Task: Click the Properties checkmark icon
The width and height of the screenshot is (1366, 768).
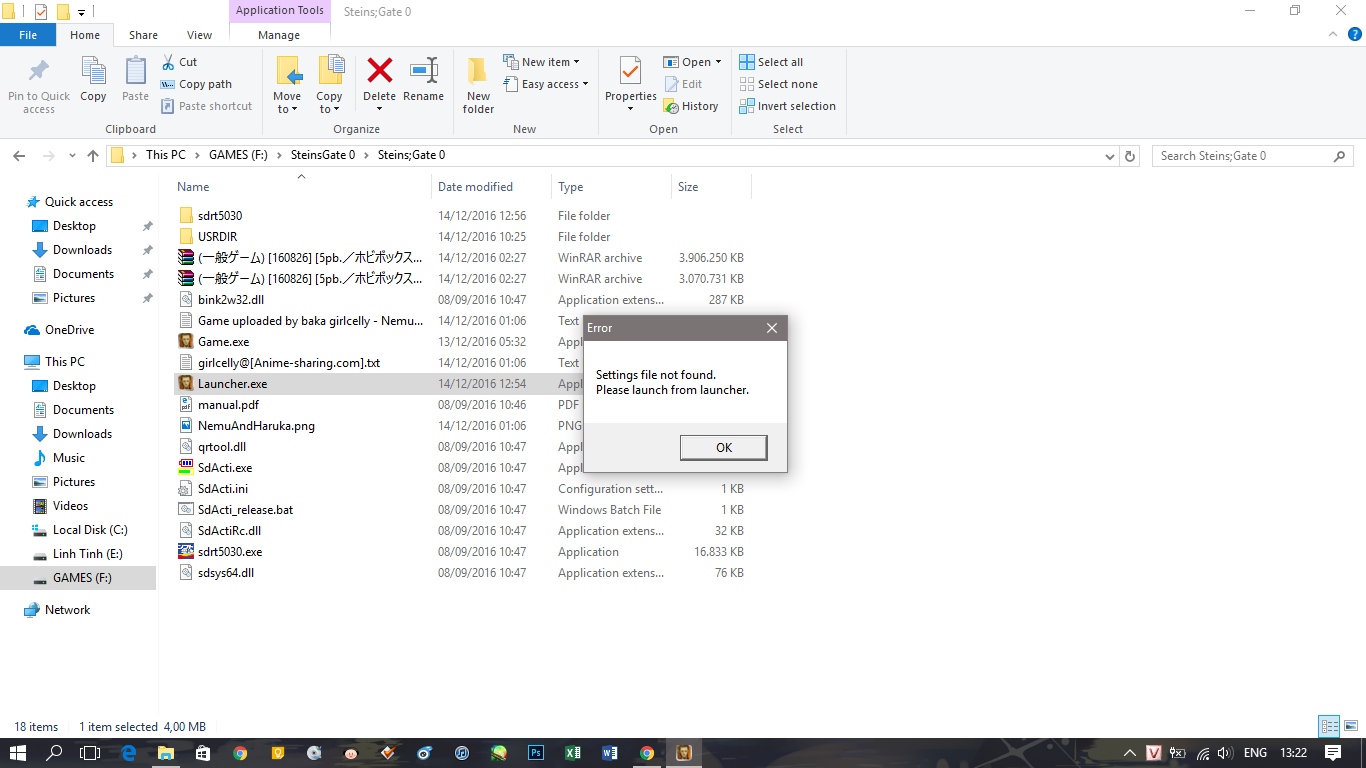Action: [x=630, y=70]
